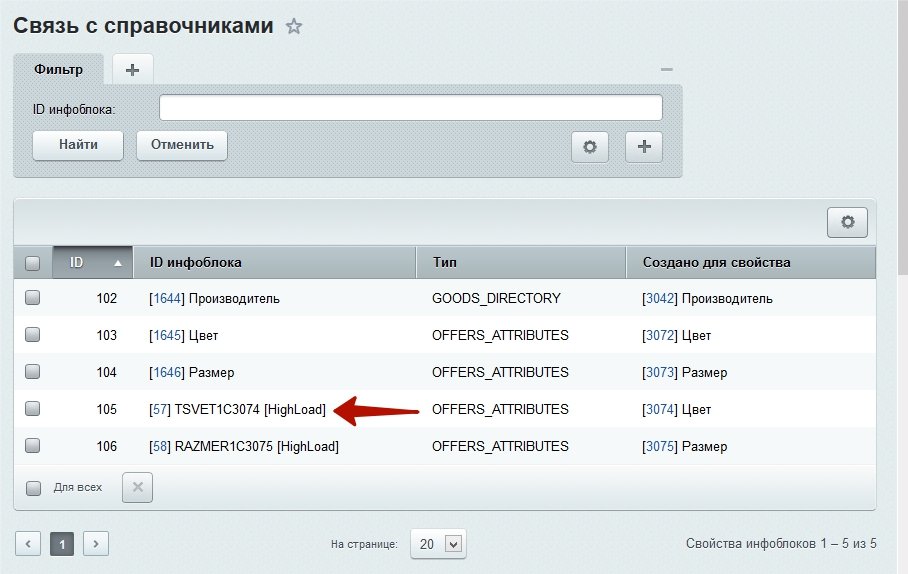Viewport: 908px width, 574px height.
Task: Collapse the filter panel with minus icon
Action: coord(667,70)
